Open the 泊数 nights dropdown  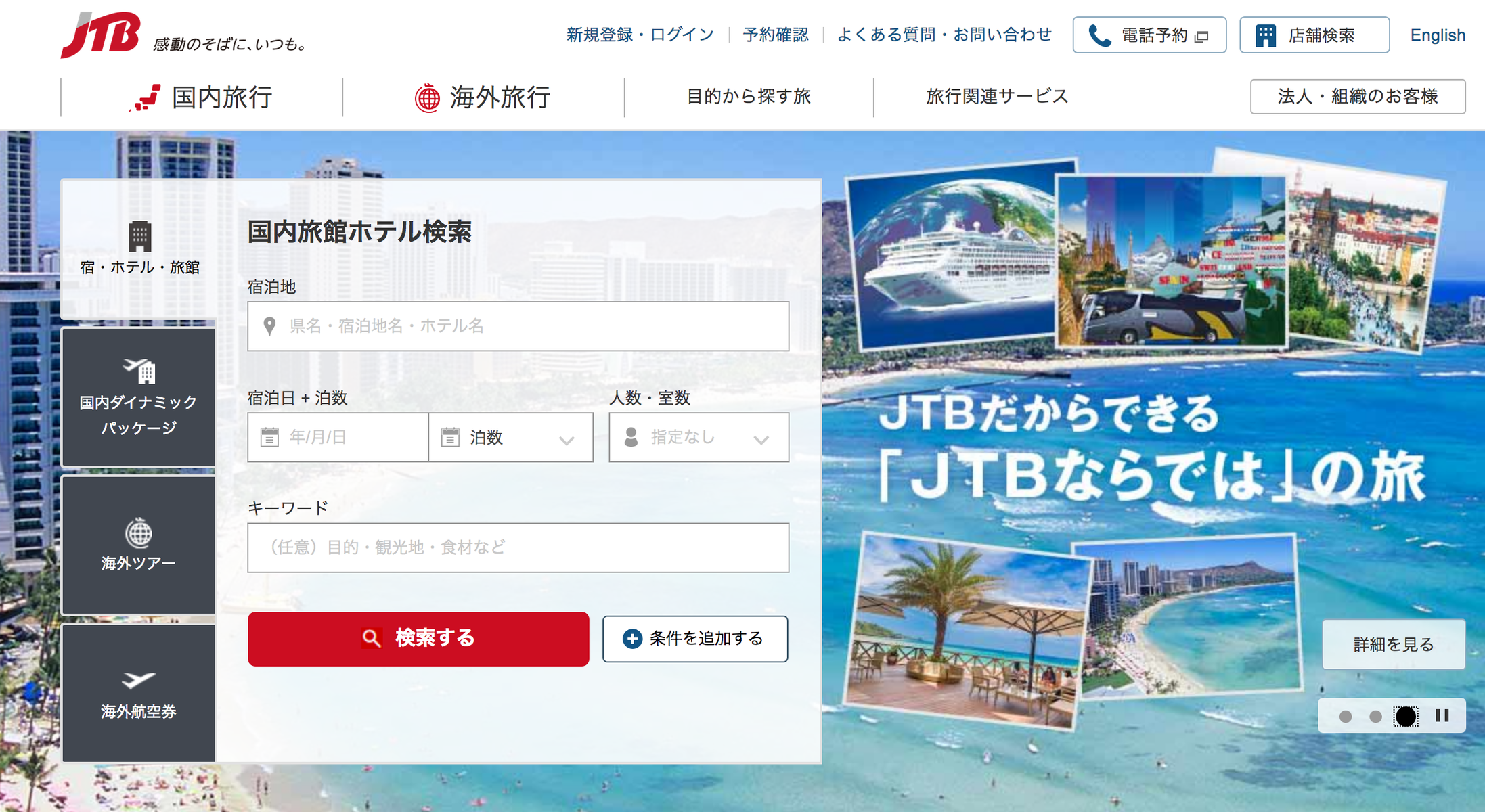511,437
